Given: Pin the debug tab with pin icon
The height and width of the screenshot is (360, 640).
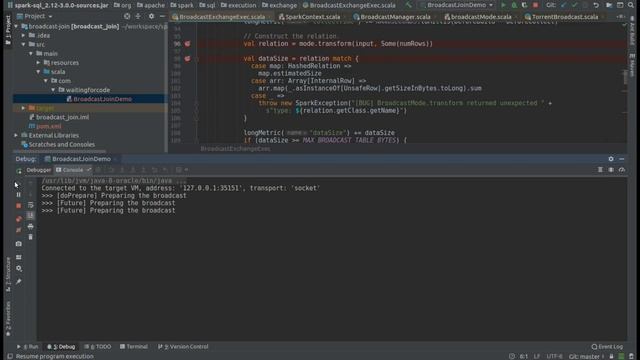Looking at the screenshot, I should tap(18, 282).
